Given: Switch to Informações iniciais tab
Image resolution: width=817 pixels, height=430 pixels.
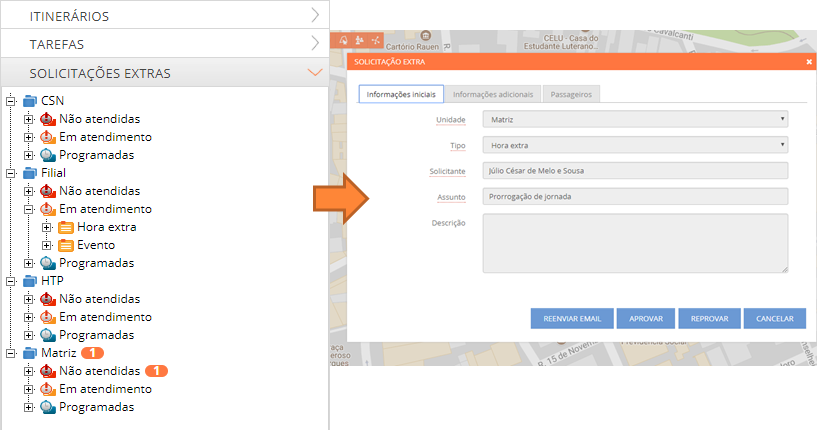Looking at the screenshot, I should click(401, 94).
